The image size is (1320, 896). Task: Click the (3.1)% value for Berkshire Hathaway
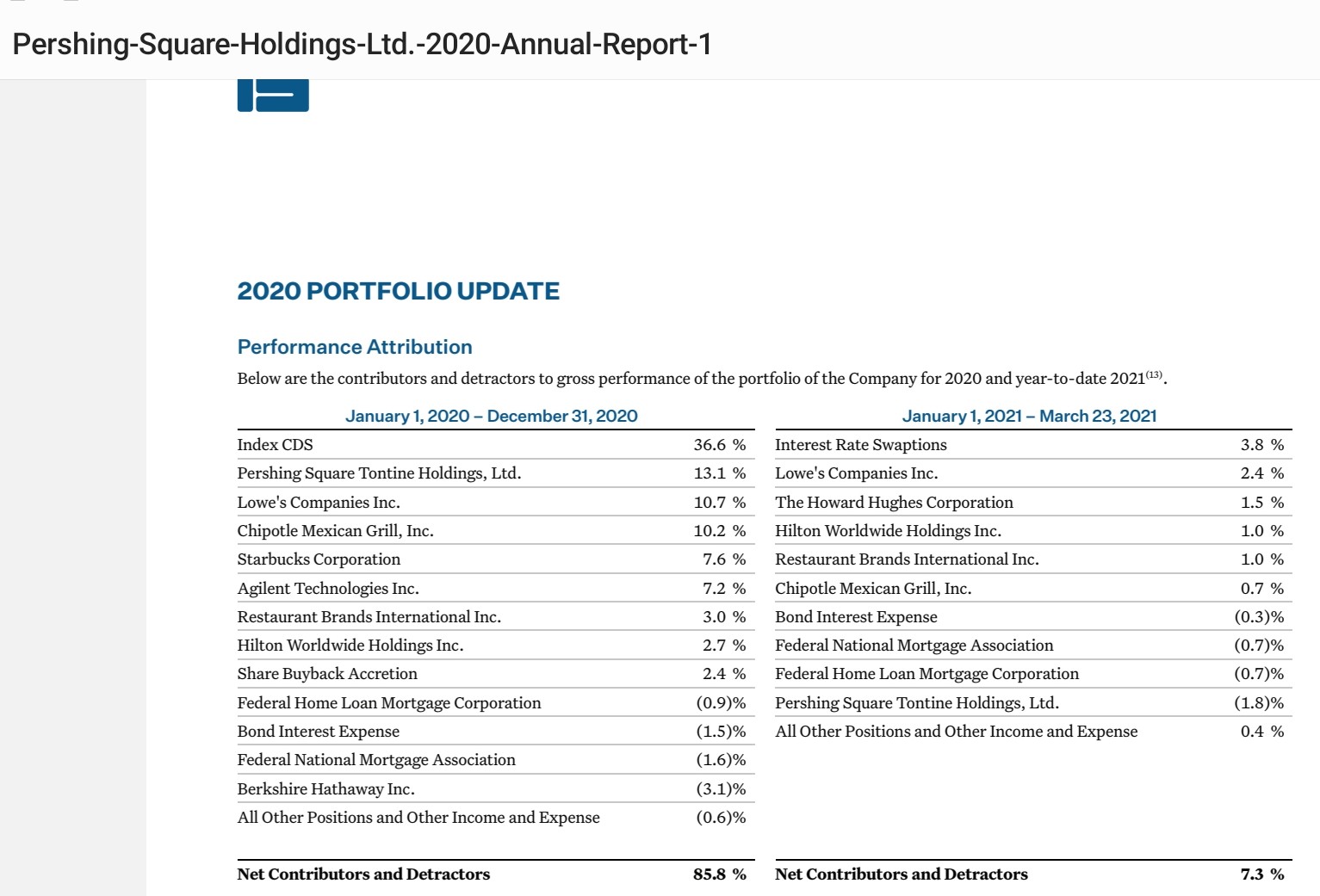pos(722,788)
